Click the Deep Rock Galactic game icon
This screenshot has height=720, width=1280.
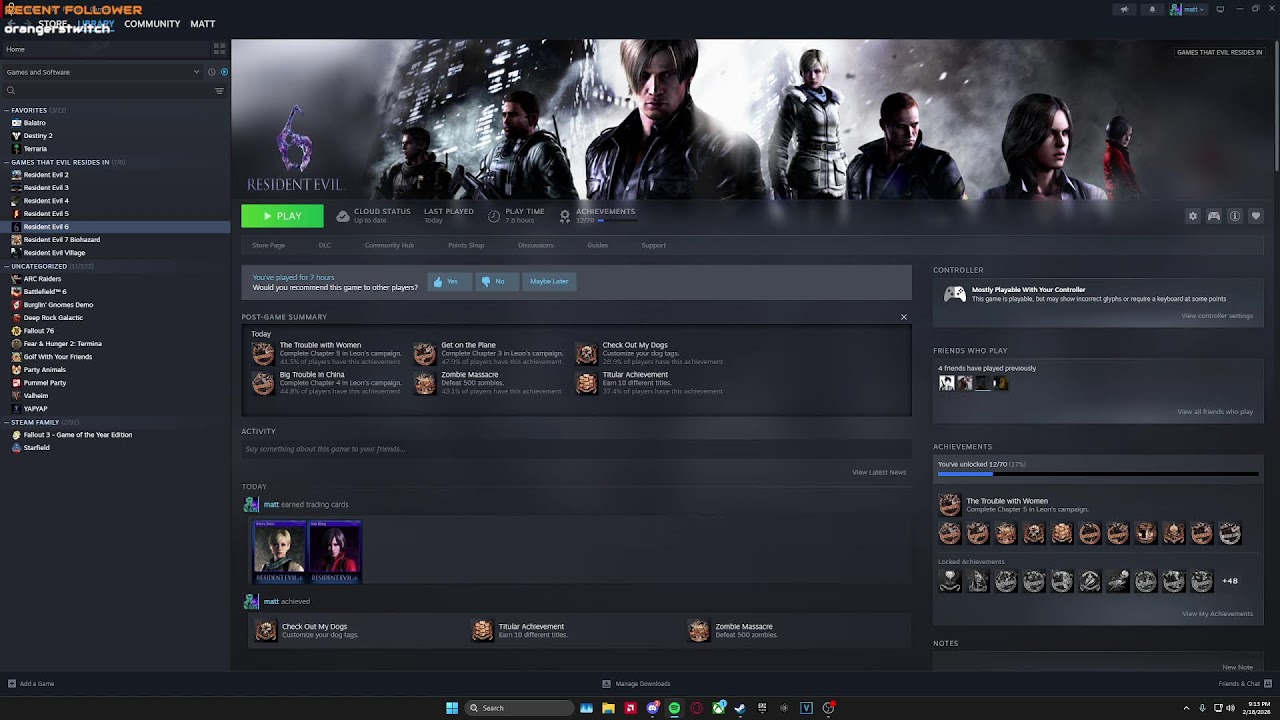click(x=16, y=318)
